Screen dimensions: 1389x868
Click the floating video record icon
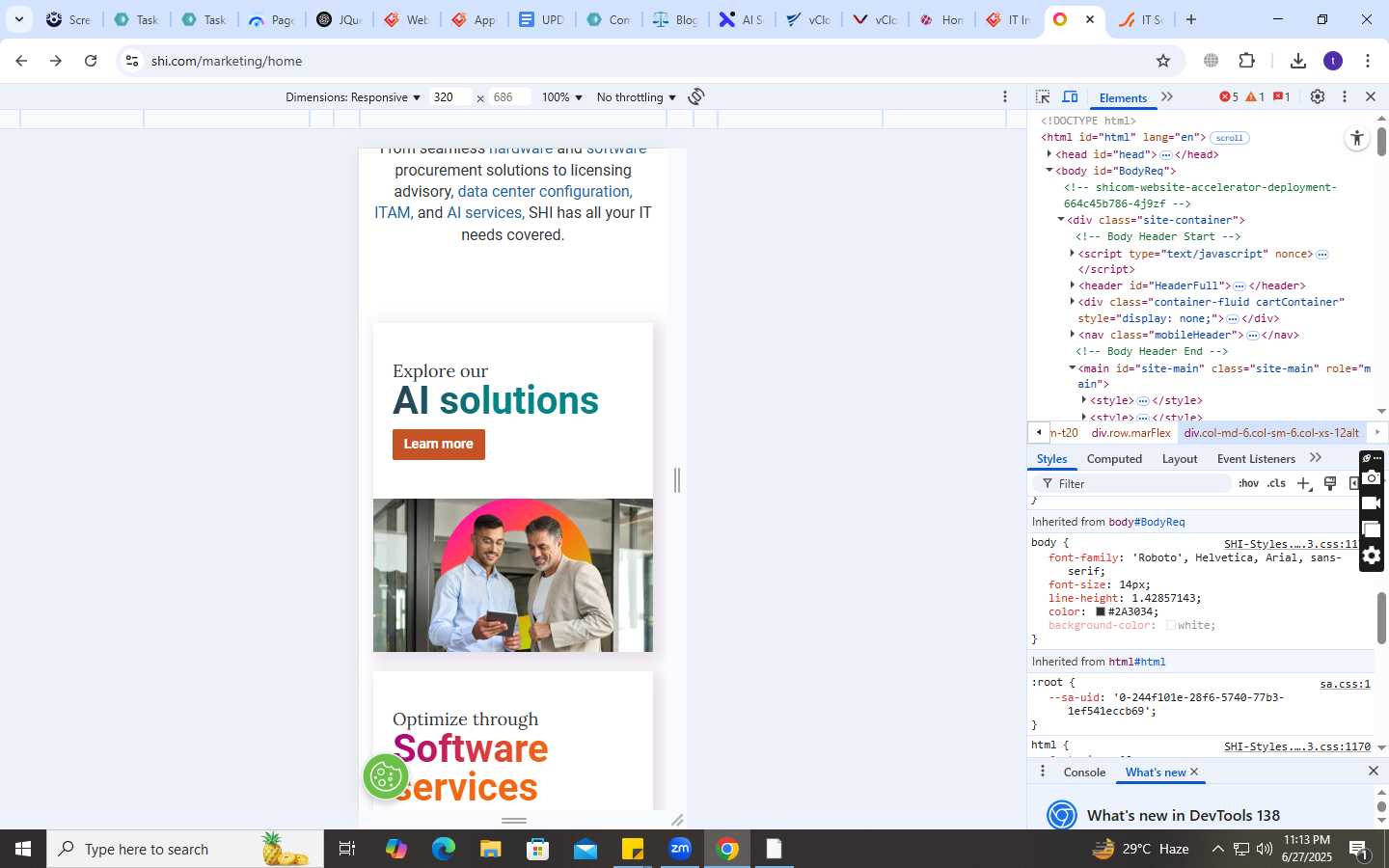[x=1372, y=503]
